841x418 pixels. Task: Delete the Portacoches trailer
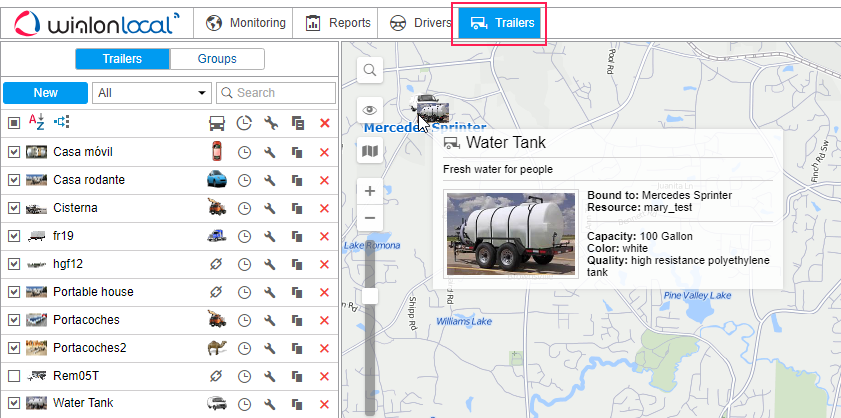324,320
